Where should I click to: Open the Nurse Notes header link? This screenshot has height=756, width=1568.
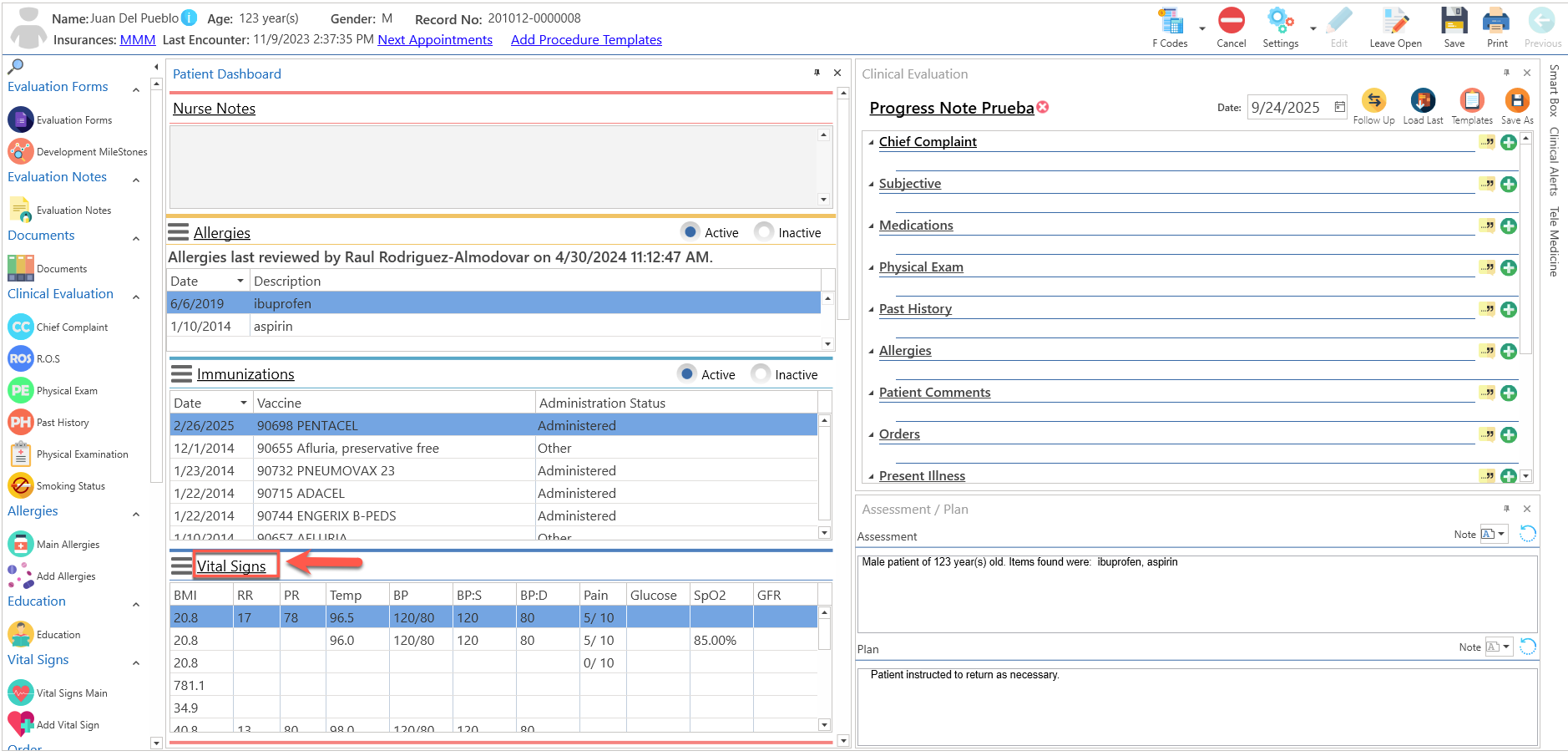tap(214, 108)
